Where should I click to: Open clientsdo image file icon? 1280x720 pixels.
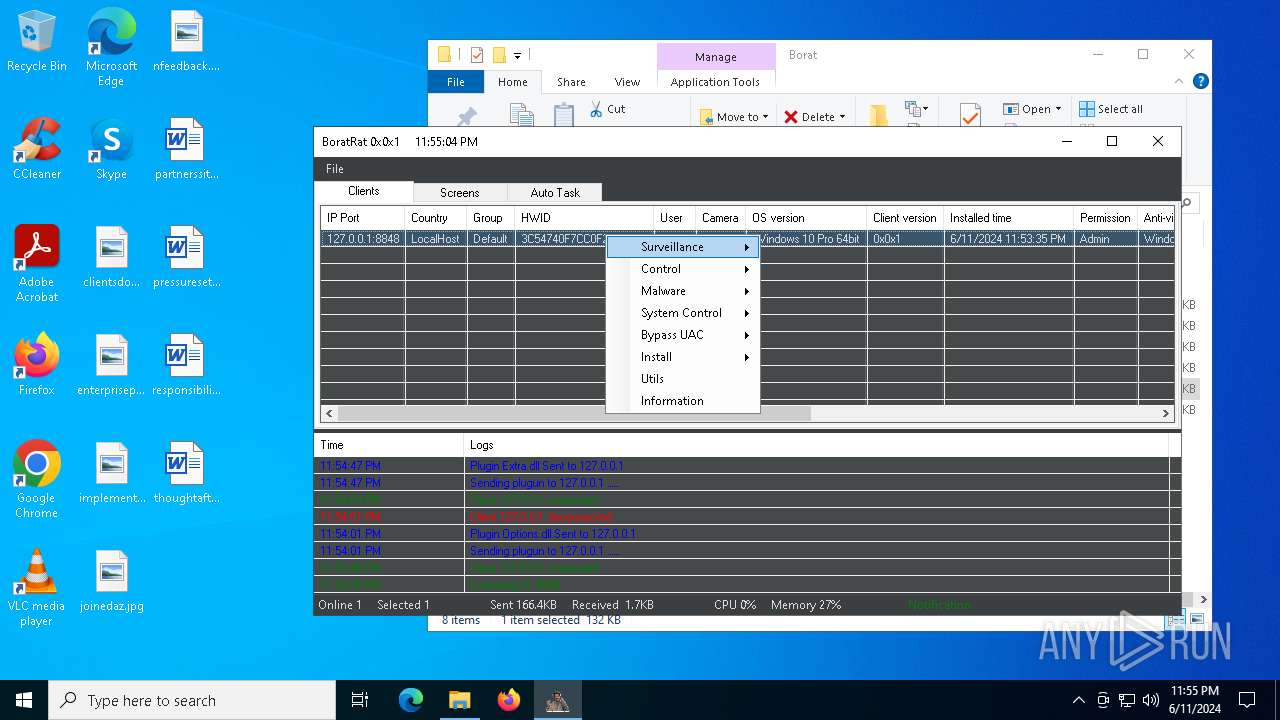point(111,257)
